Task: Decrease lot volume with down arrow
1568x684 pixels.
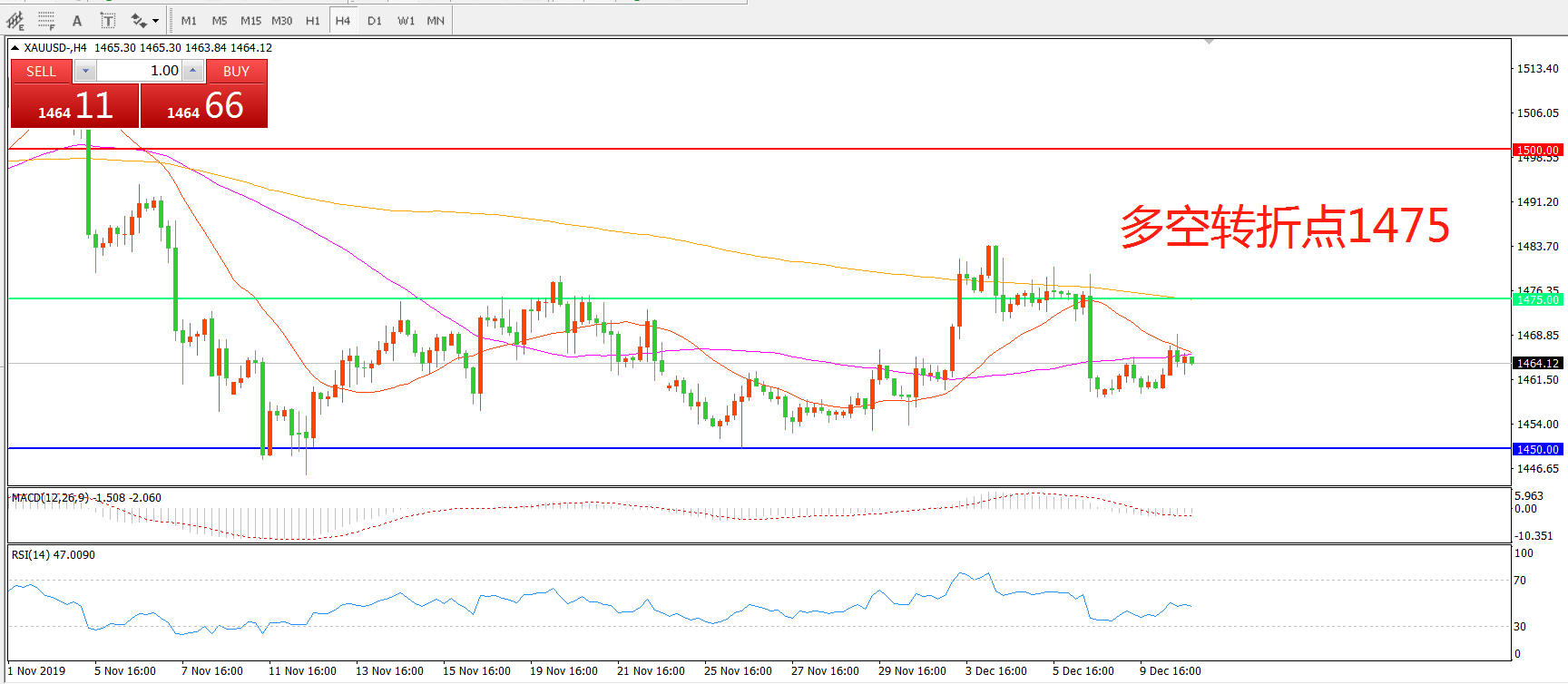Action: pos(85,71)
